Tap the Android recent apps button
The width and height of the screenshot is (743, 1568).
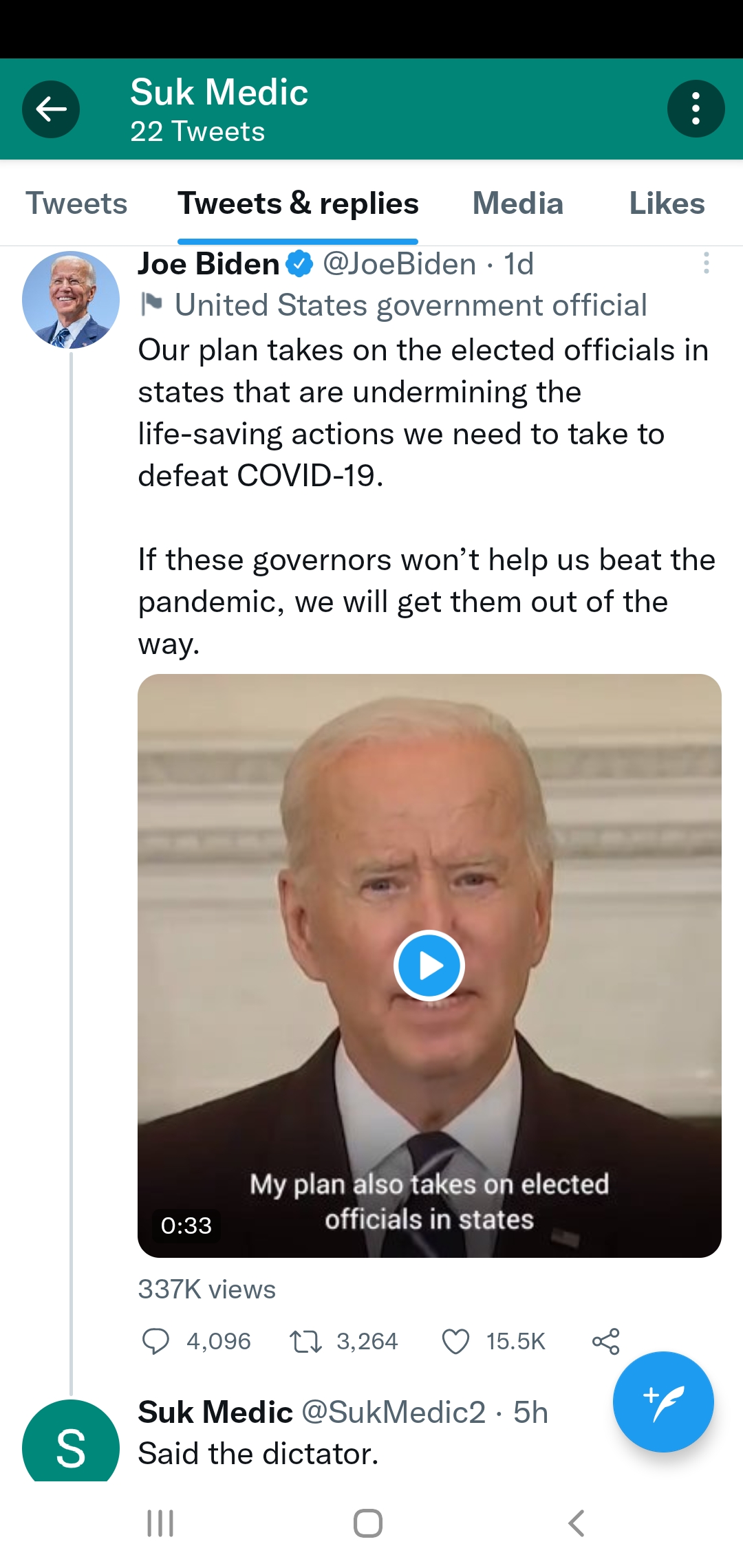(160, 1523)
